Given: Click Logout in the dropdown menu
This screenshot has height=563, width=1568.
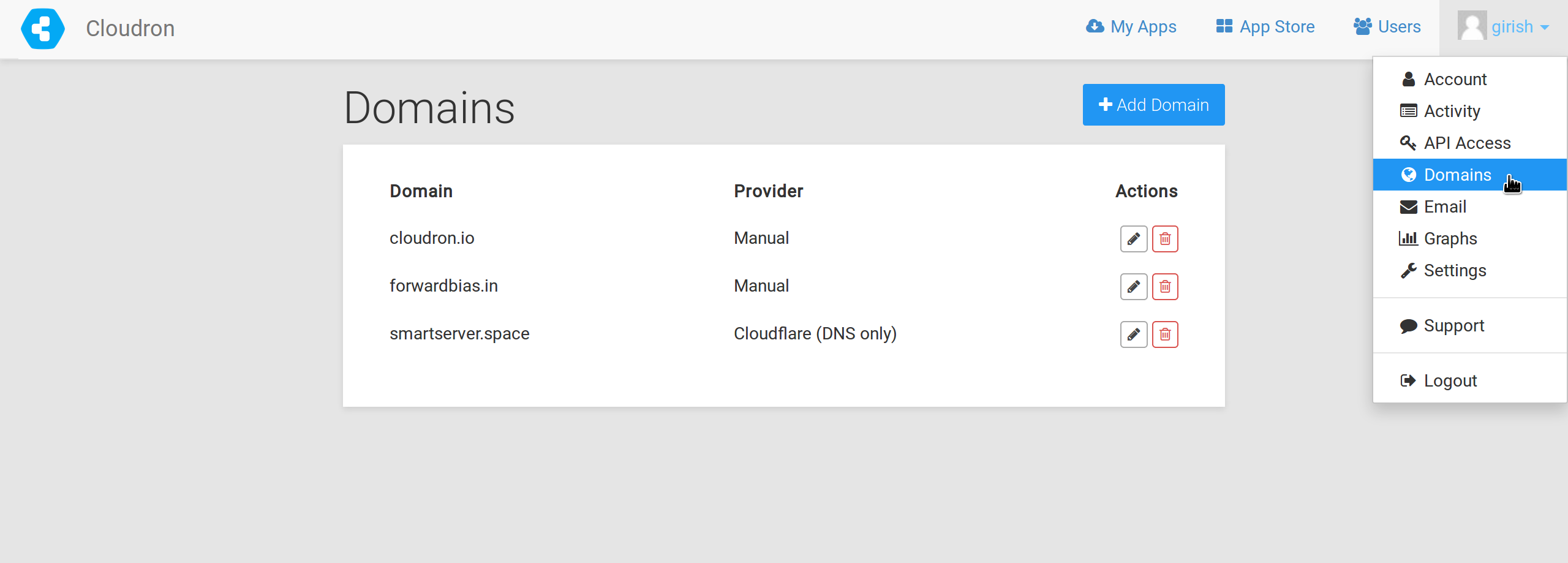Looking at the screenshot, I should point(1450,381).
